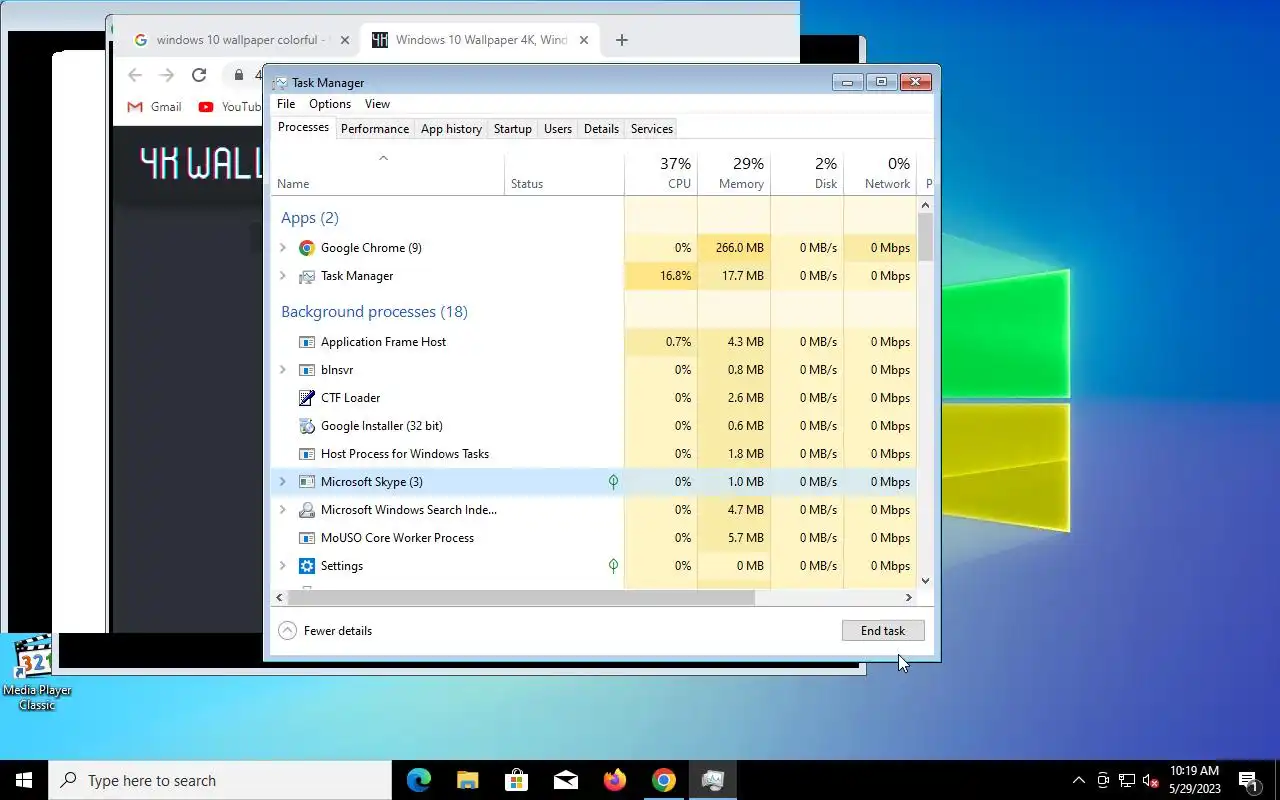Screen dimensions: 1280x800
Task: Expand the Microsoft Windows Search Indexer entry
Action: click(283, 510)
